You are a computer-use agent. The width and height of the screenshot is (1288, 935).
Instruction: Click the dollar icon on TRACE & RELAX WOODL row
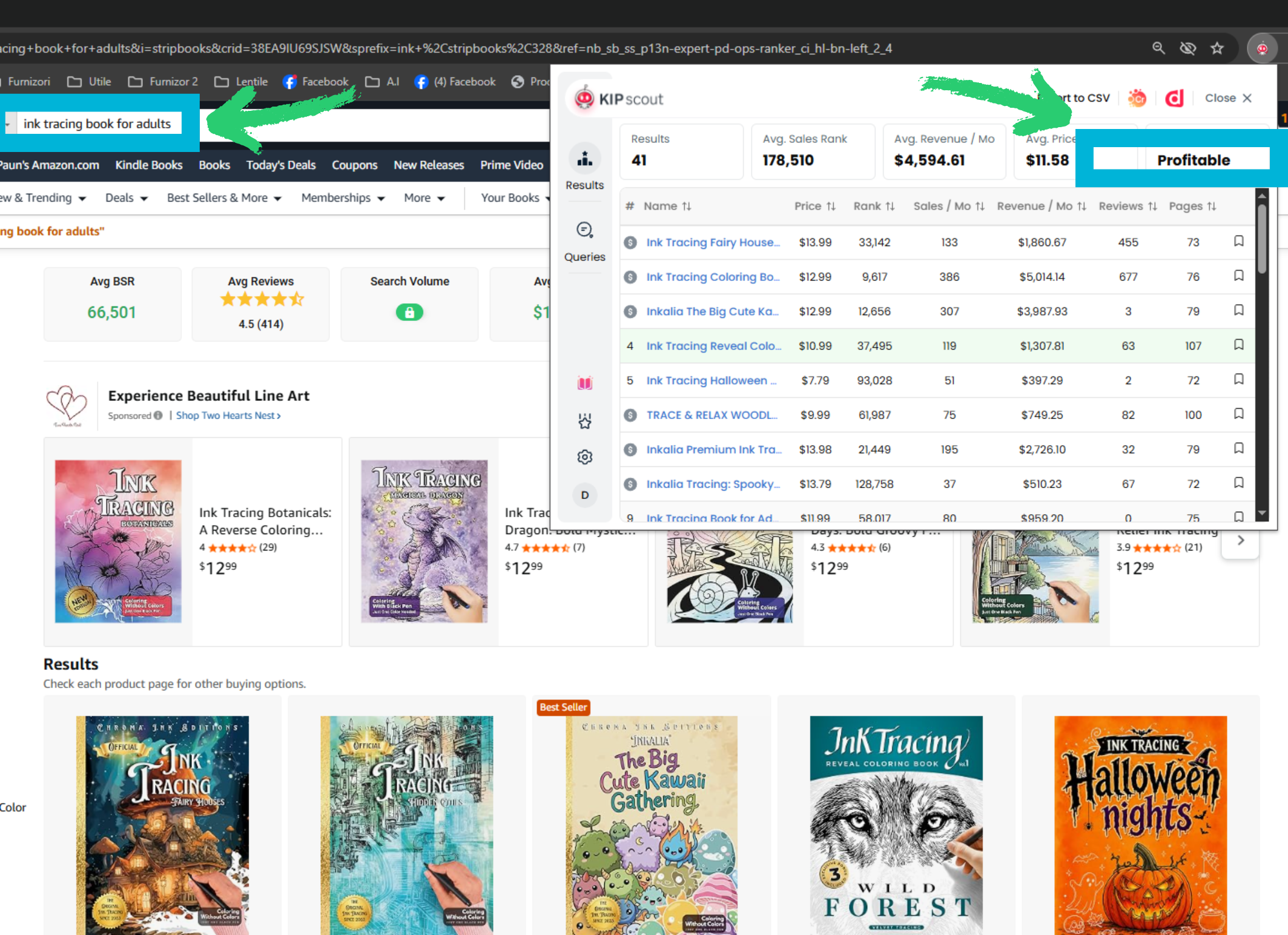[630, 415]
